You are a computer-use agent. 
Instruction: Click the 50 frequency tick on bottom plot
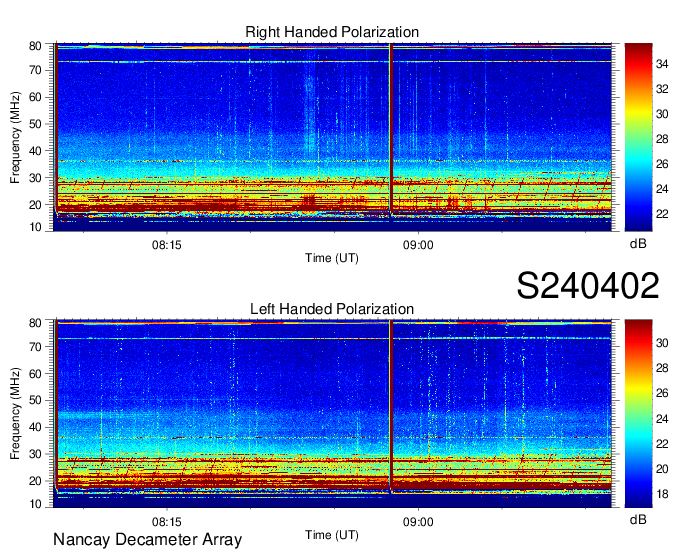coord(35,400)
